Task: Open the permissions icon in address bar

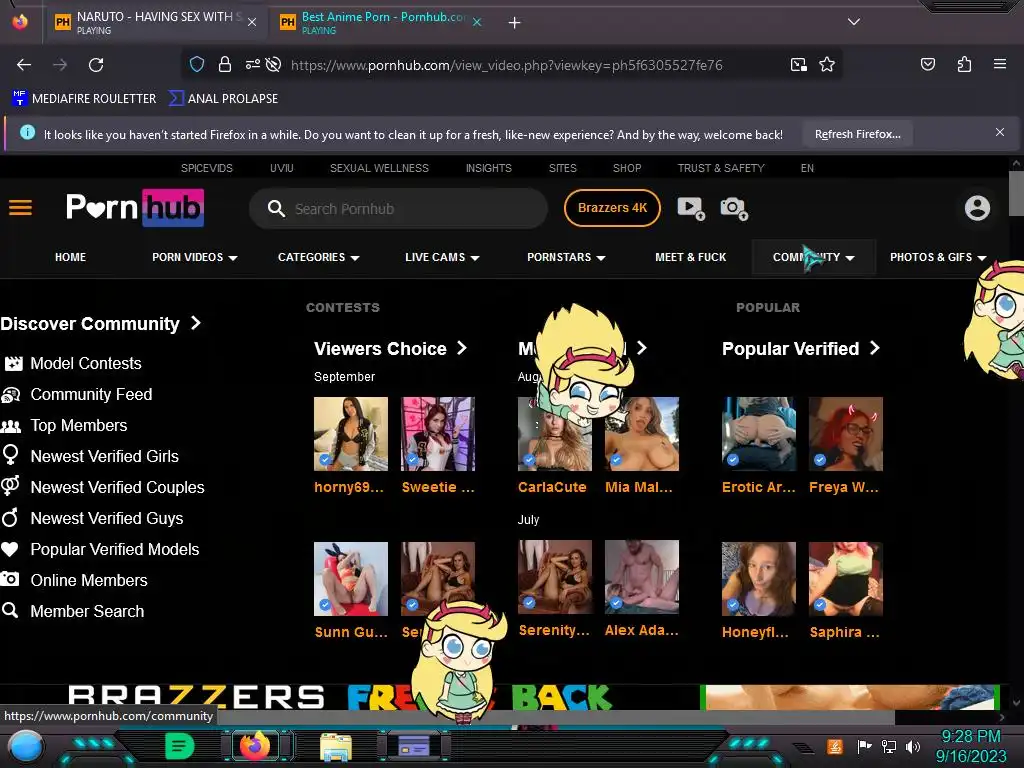Action: pos(252,64)
